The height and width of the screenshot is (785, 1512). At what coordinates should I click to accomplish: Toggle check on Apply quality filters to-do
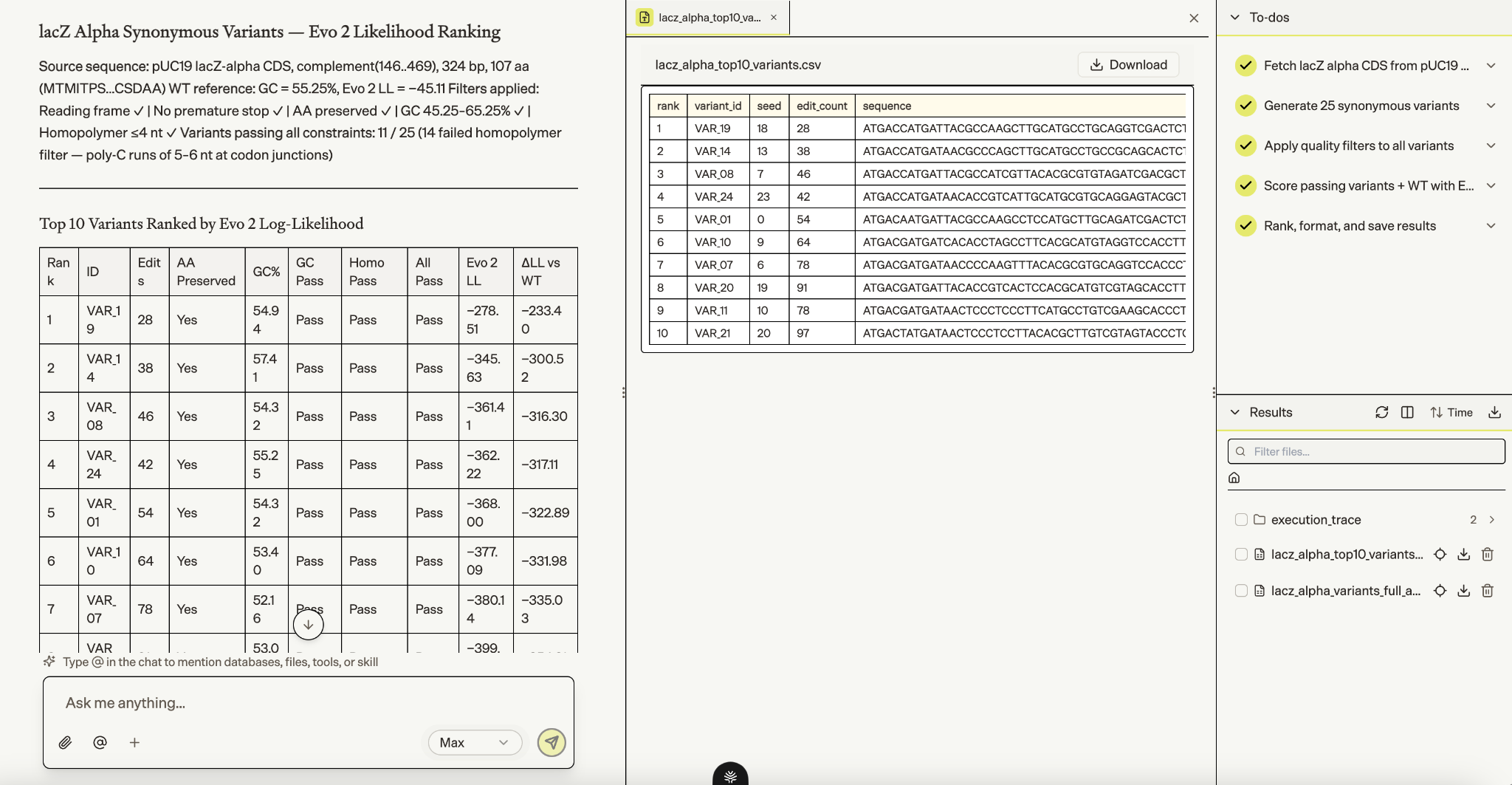tap(1246, 145)
